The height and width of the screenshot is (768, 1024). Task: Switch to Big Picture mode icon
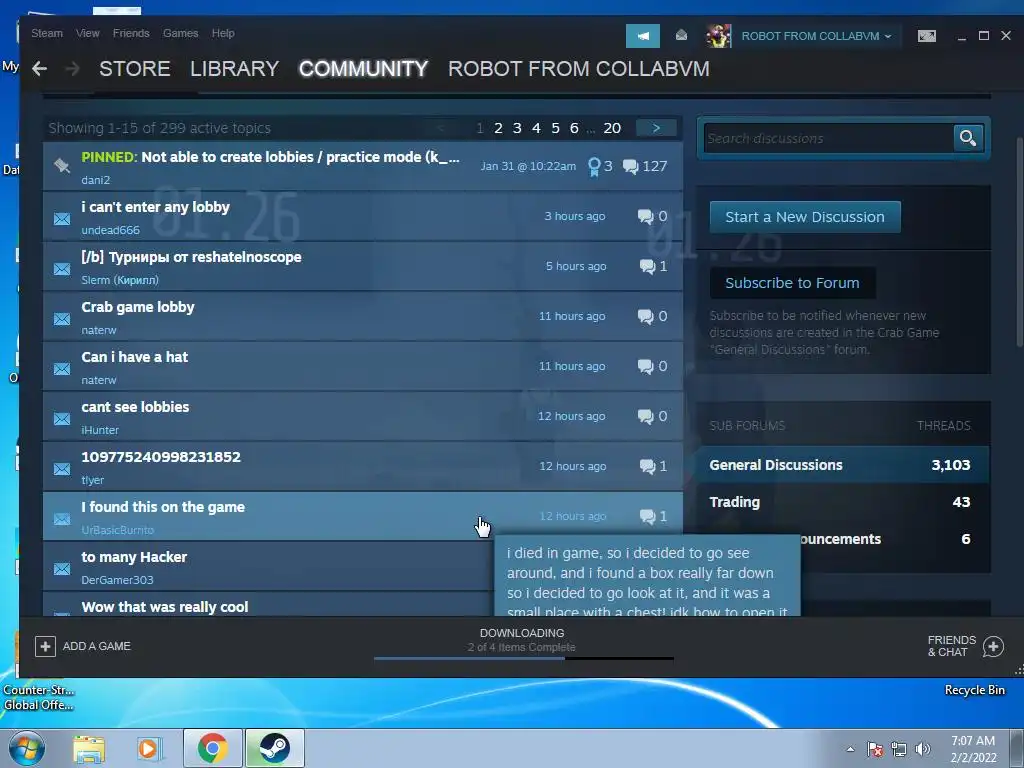click(x=926, y=36)
